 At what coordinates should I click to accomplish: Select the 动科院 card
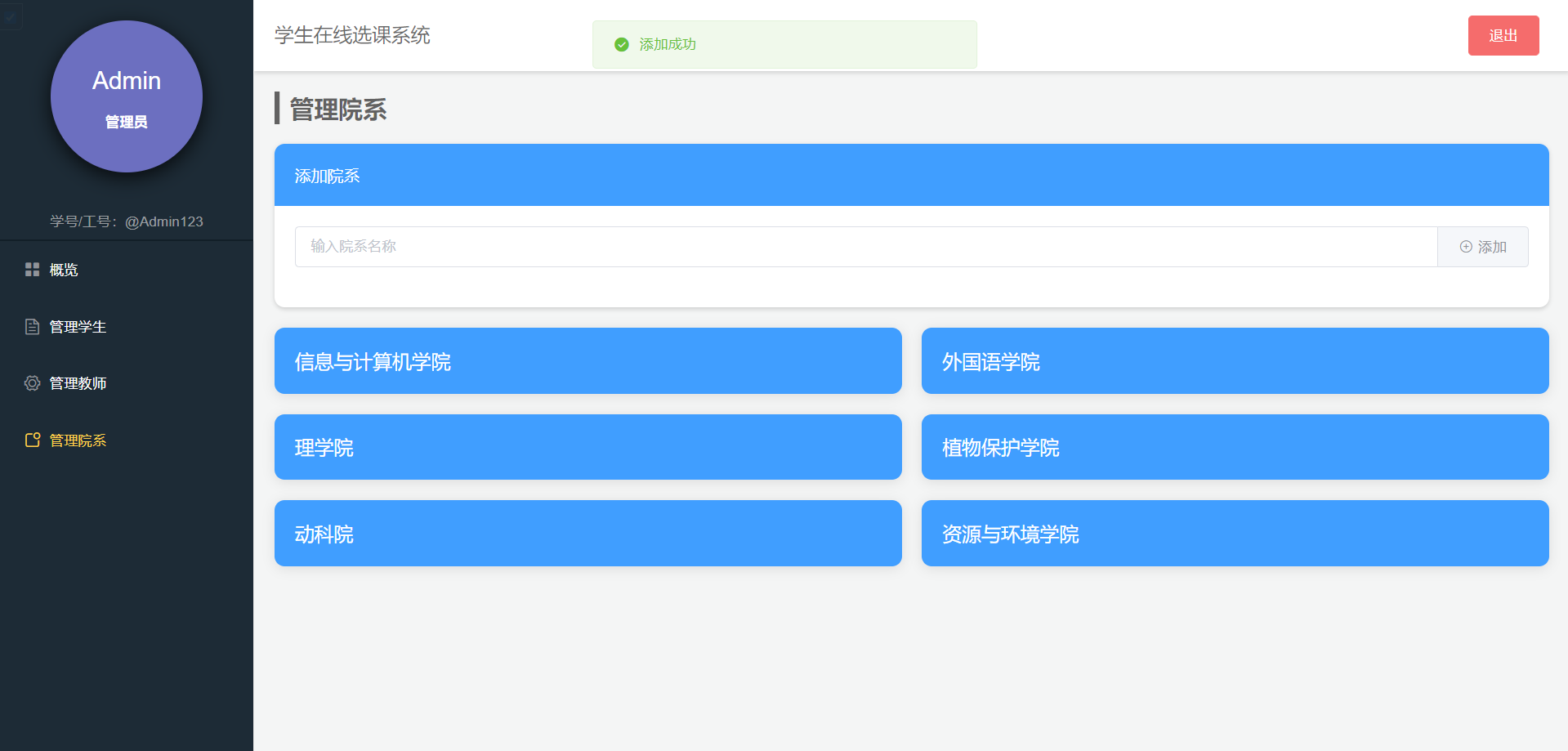click(x=588, y=534)
